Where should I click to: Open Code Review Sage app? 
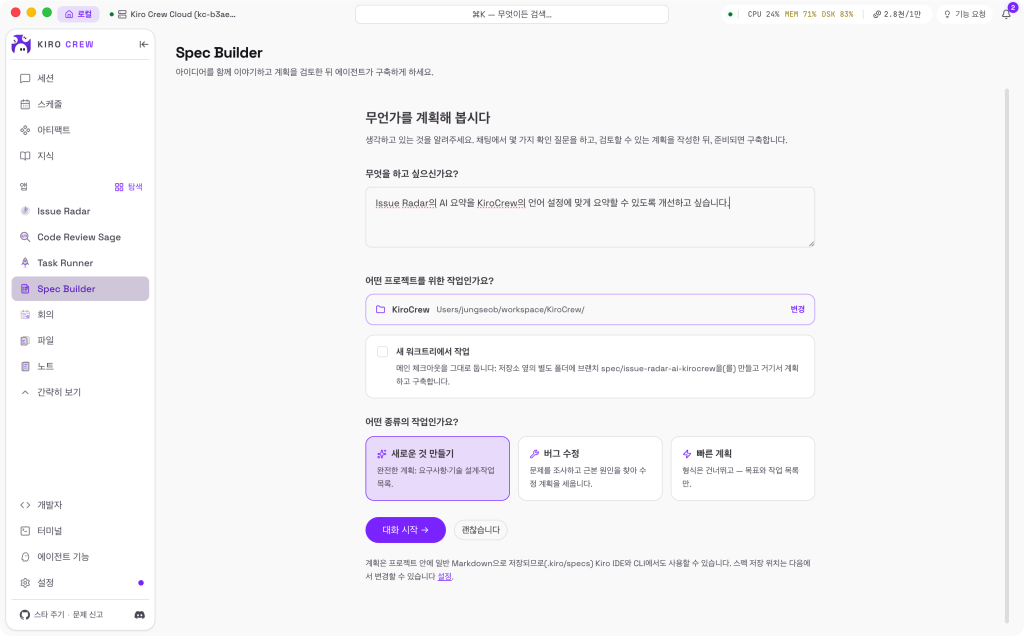(x=80, y=237)
